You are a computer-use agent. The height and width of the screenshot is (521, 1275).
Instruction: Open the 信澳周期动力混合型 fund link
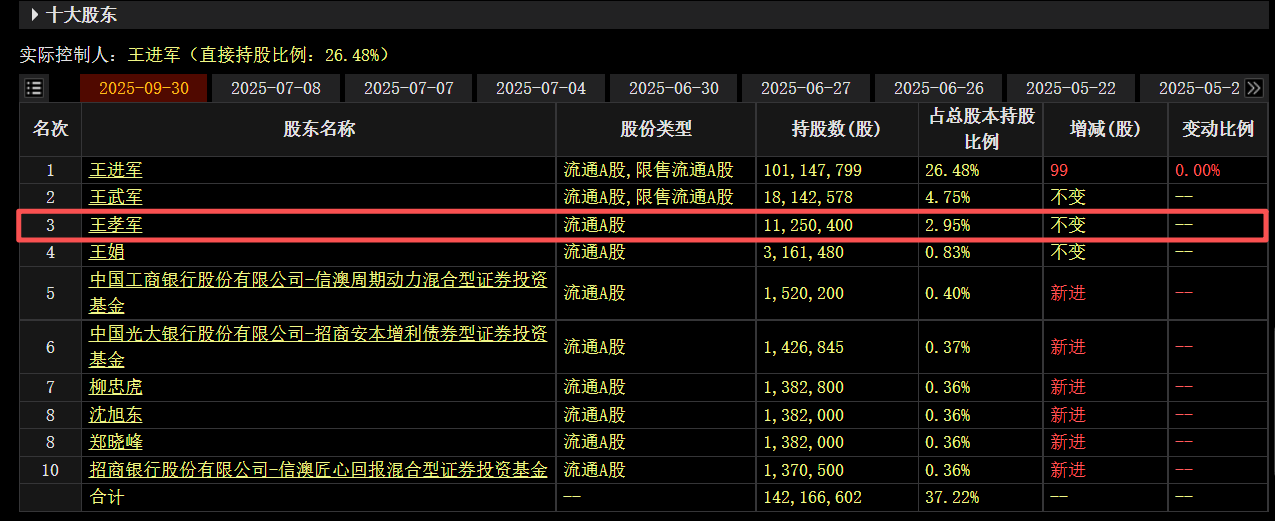tap(318, 292)
